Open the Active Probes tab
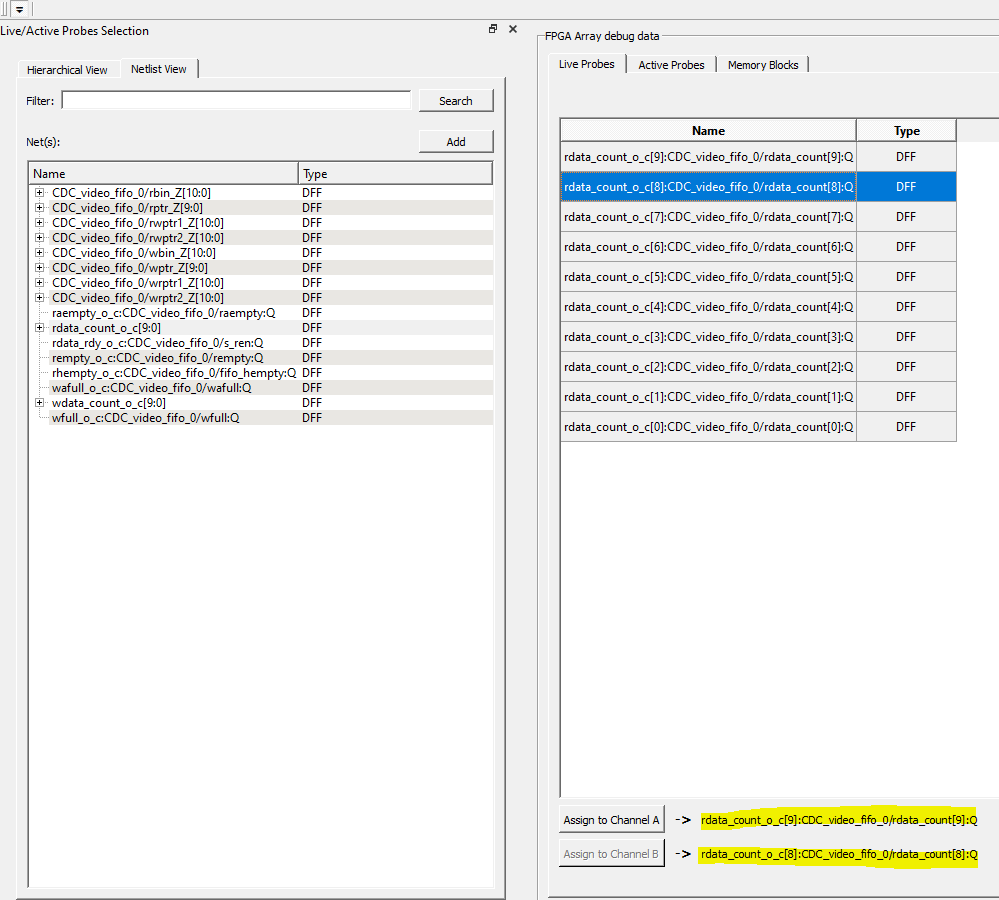The height and width of the screenshot is (900, 999). [671, 65]
